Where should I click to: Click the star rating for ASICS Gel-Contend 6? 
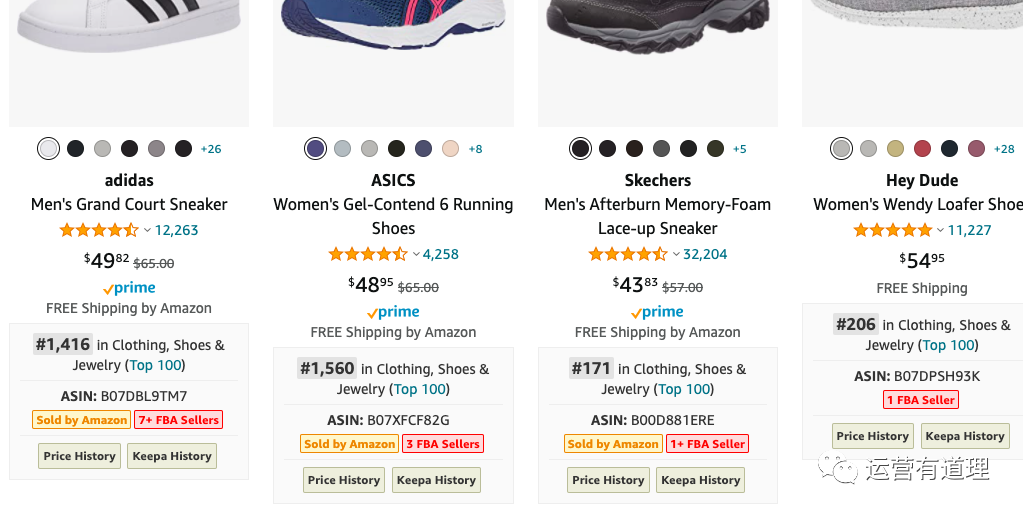click(369, 254)
